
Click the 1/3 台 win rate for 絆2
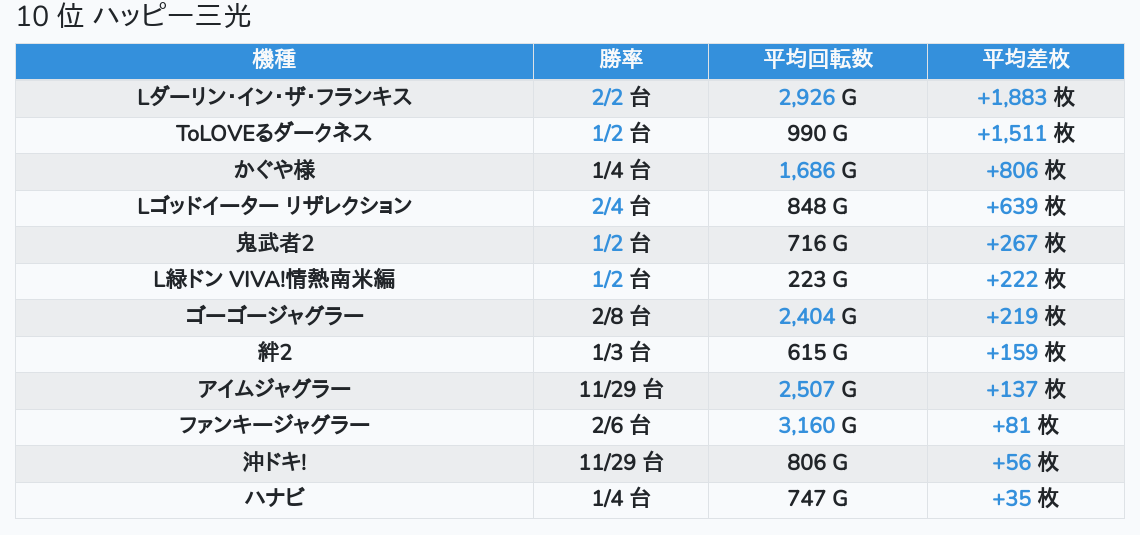[x=620, y=353]
